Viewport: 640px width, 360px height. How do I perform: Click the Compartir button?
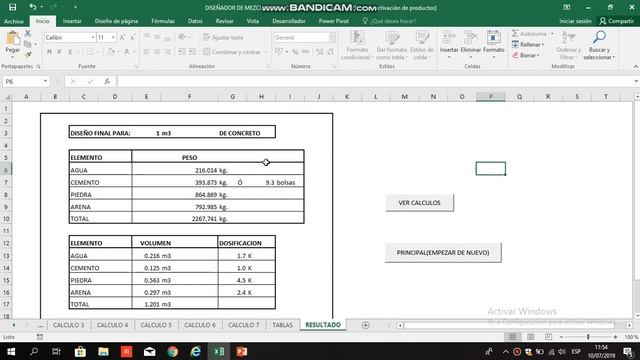tap(616, 21)
